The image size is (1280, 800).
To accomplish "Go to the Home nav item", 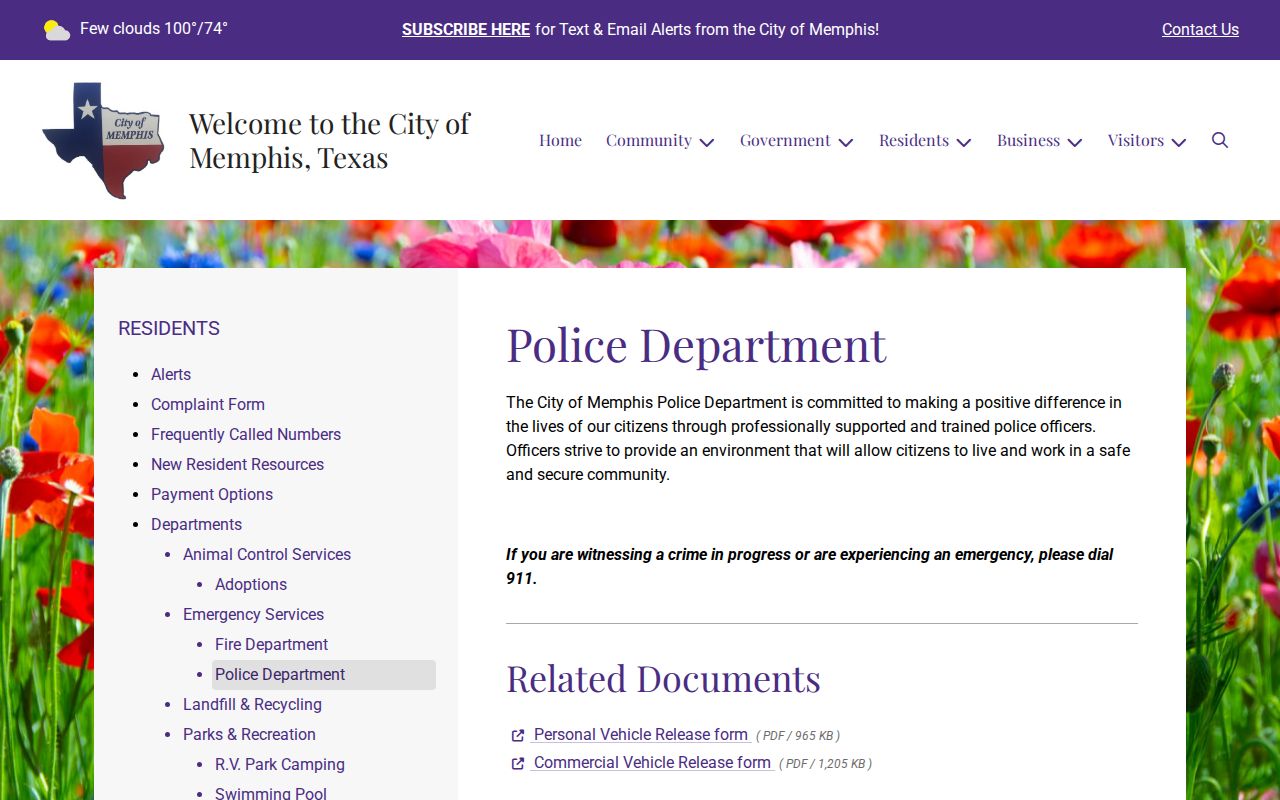I will coord(560,140).
